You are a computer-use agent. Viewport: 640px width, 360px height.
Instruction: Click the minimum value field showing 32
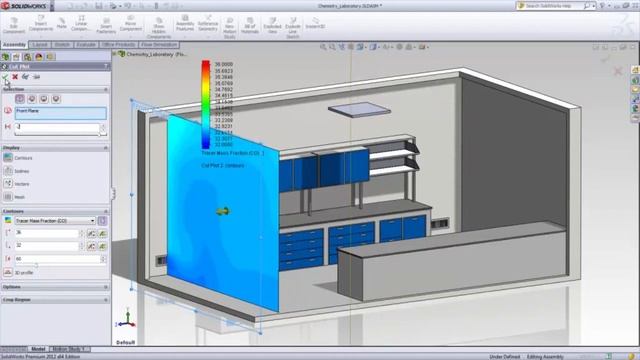(47, 246)
